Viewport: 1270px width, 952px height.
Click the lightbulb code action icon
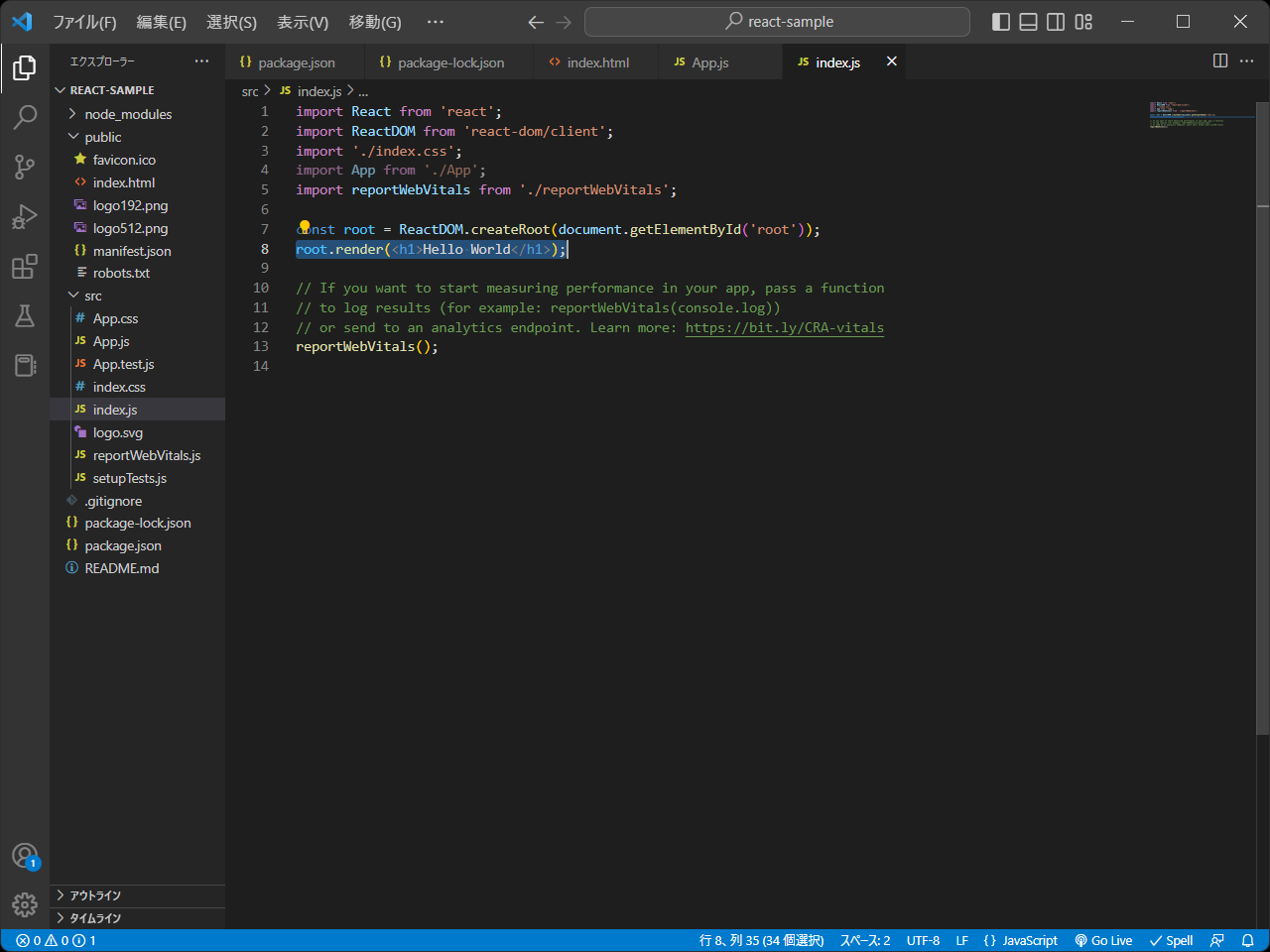[x=305, y=228]
